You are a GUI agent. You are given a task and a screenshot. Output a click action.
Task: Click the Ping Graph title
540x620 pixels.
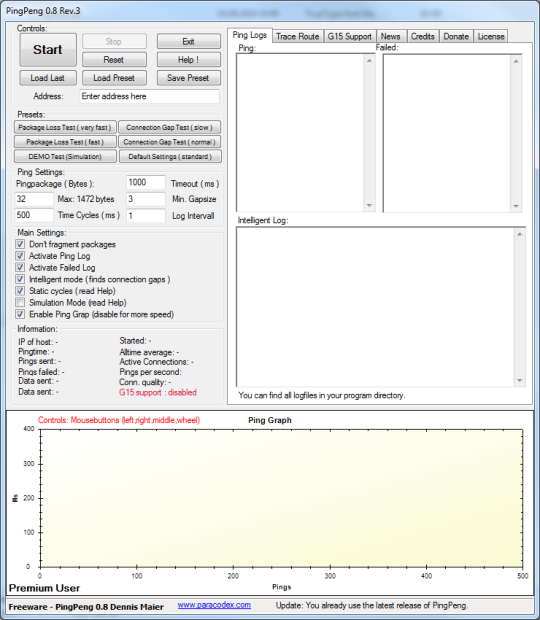pos(270,420)
